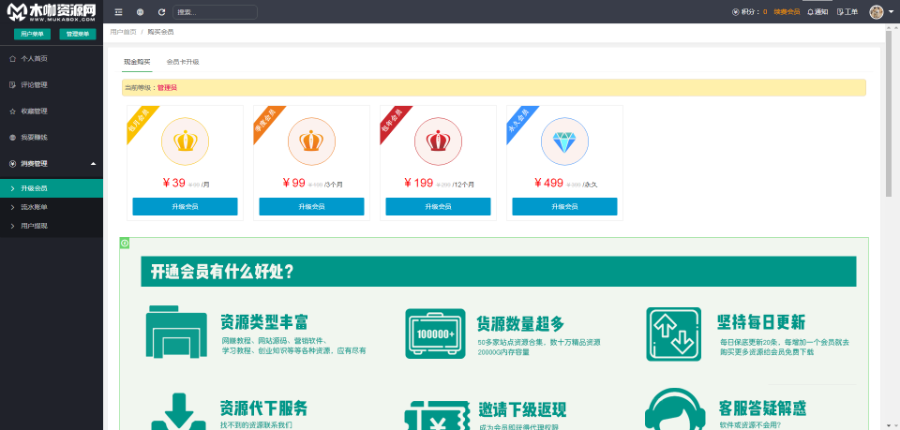This screenshot has width=900, height=430.
Task: Switch to the 会员卡升级 tab
Action: point(182,62)
